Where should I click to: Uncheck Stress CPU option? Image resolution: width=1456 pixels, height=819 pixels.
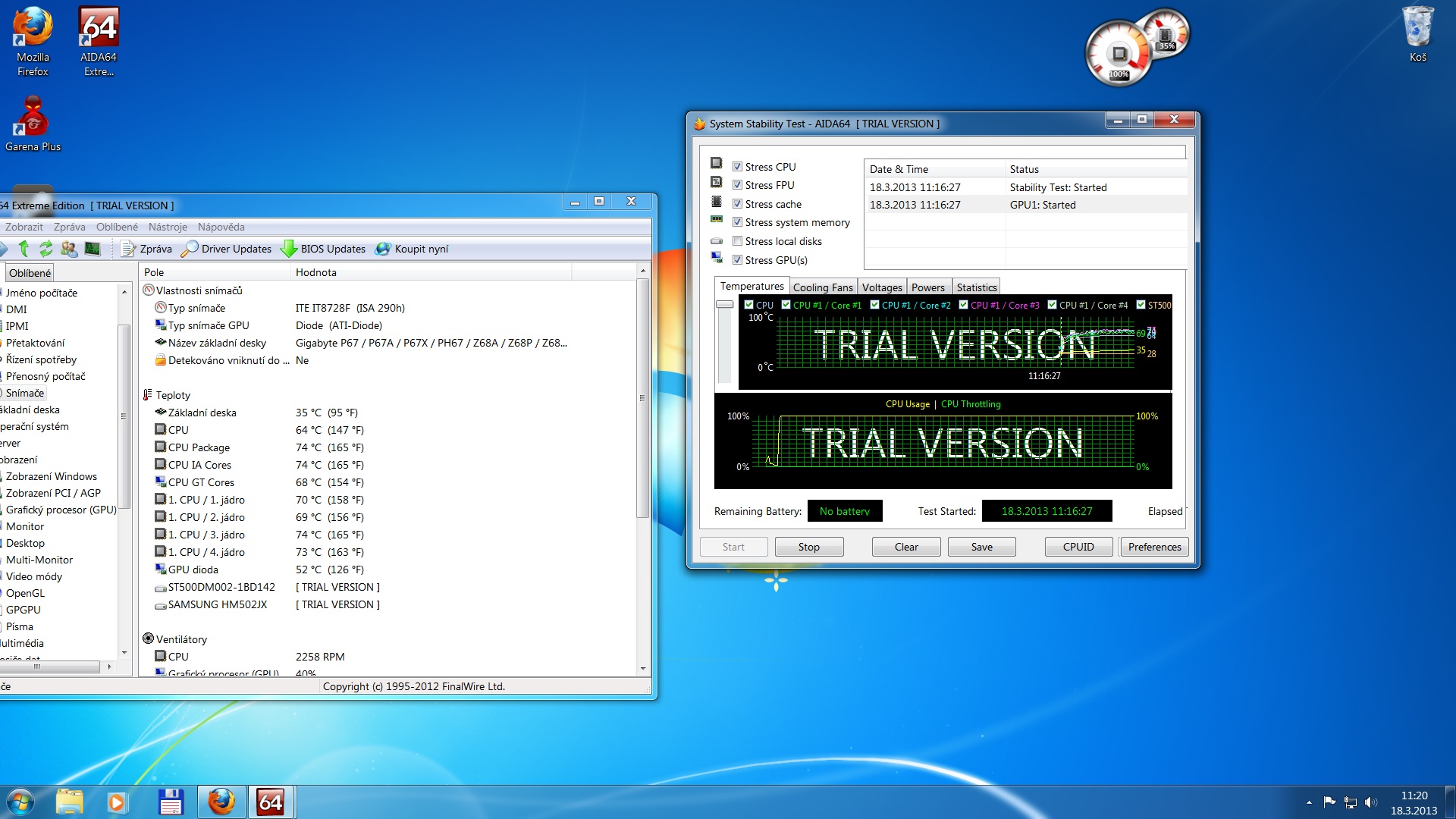coord(737,167)
